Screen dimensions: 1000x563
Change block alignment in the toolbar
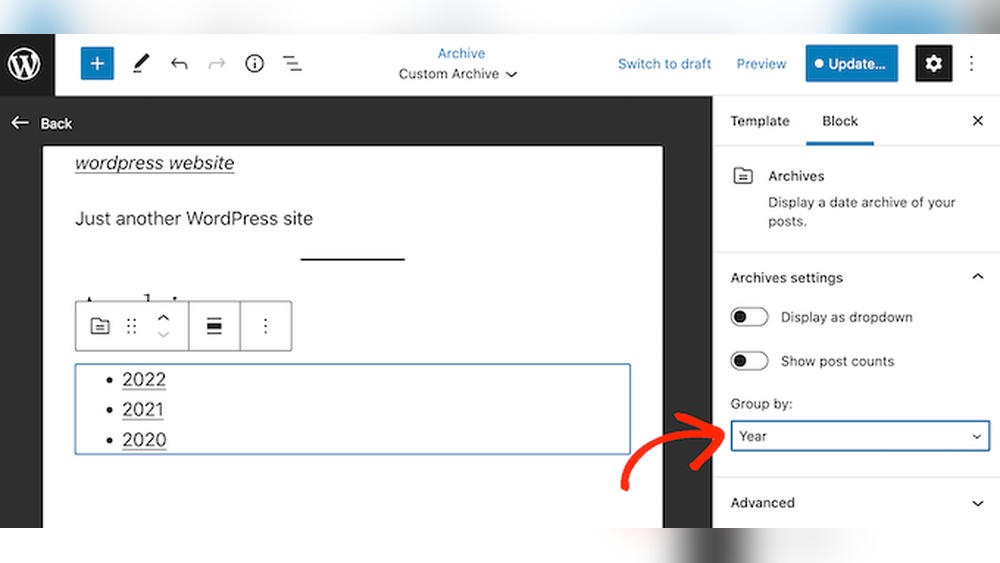[214, 326]
